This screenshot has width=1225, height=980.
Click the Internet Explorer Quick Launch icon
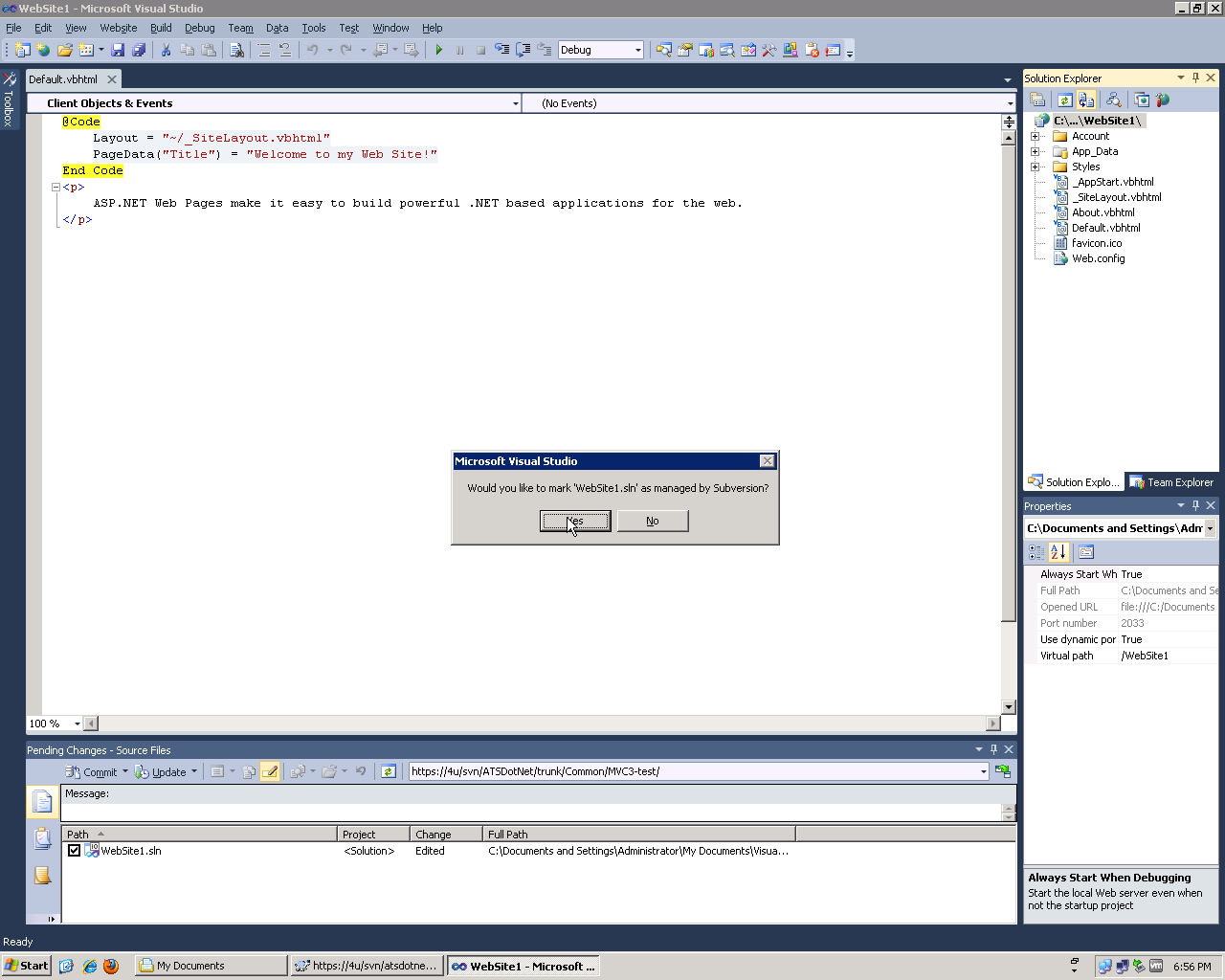point(89,966)
